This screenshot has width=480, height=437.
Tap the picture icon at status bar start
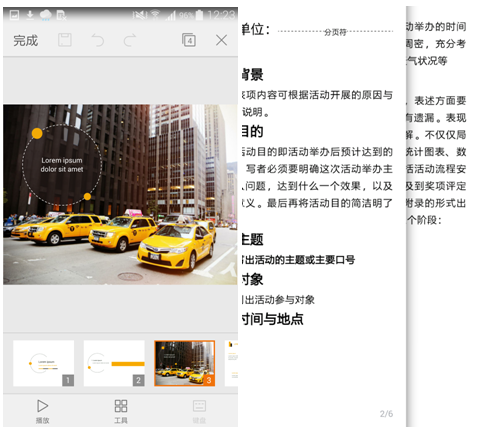(x=14, y=15)
